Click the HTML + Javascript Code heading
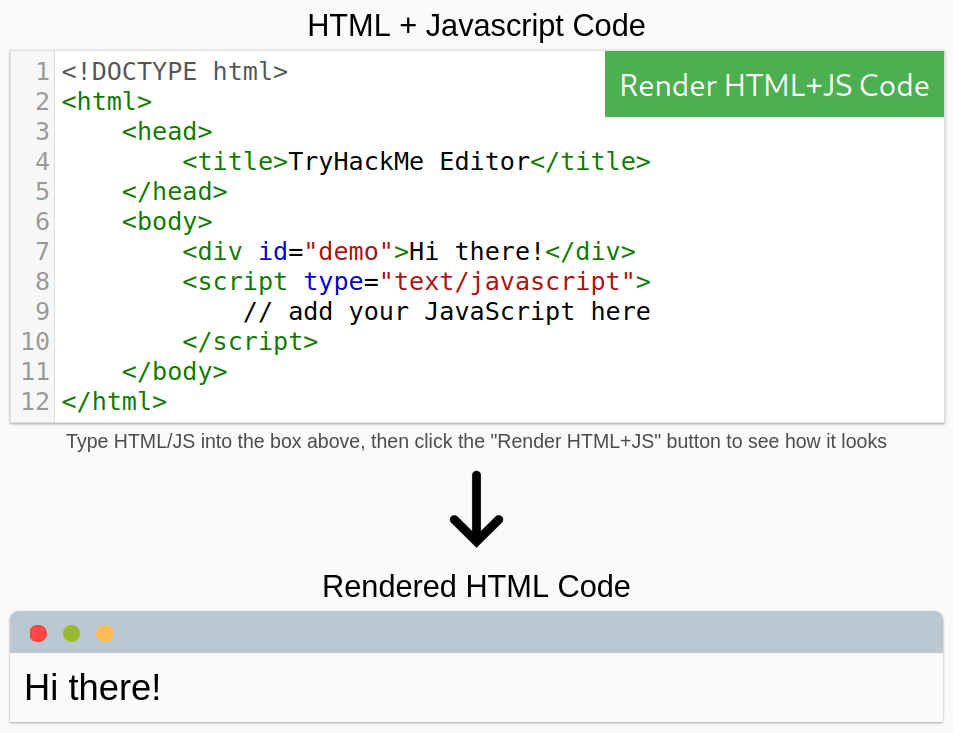Viewport: 953px width, 733px height. tap(476, 26)
